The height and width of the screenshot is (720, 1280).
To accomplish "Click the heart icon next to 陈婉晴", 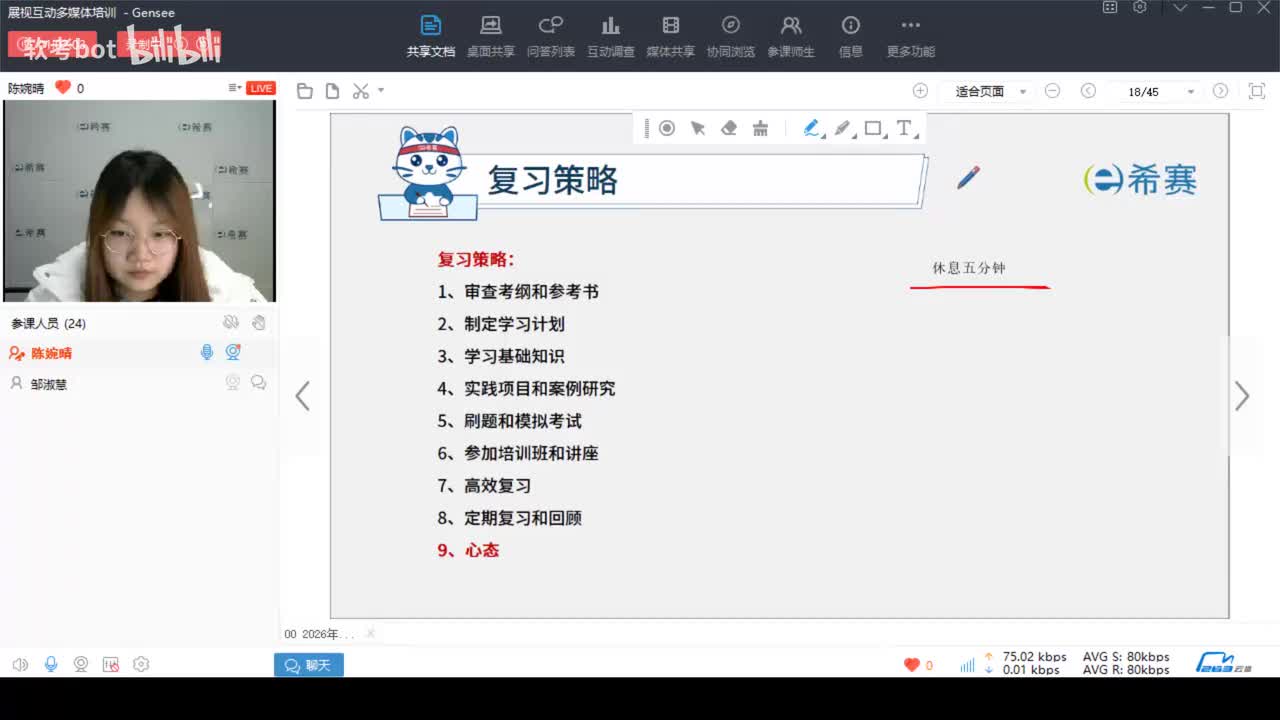I will click(x=63, y=88).
